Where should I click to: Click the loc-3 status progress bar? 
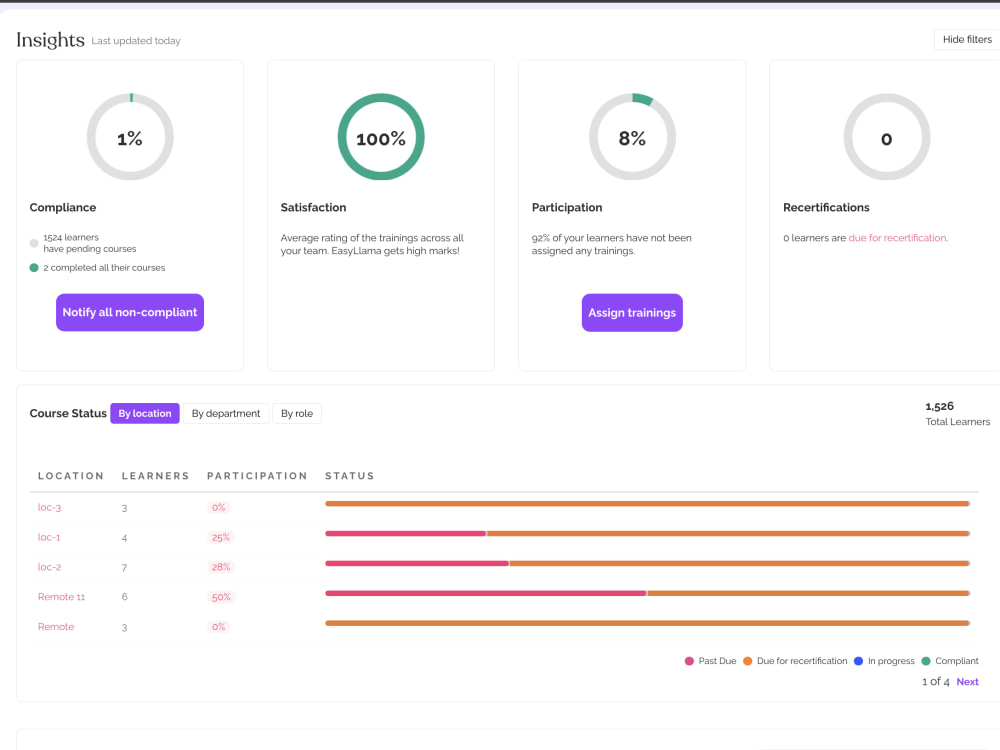click(x=647, y=504)
